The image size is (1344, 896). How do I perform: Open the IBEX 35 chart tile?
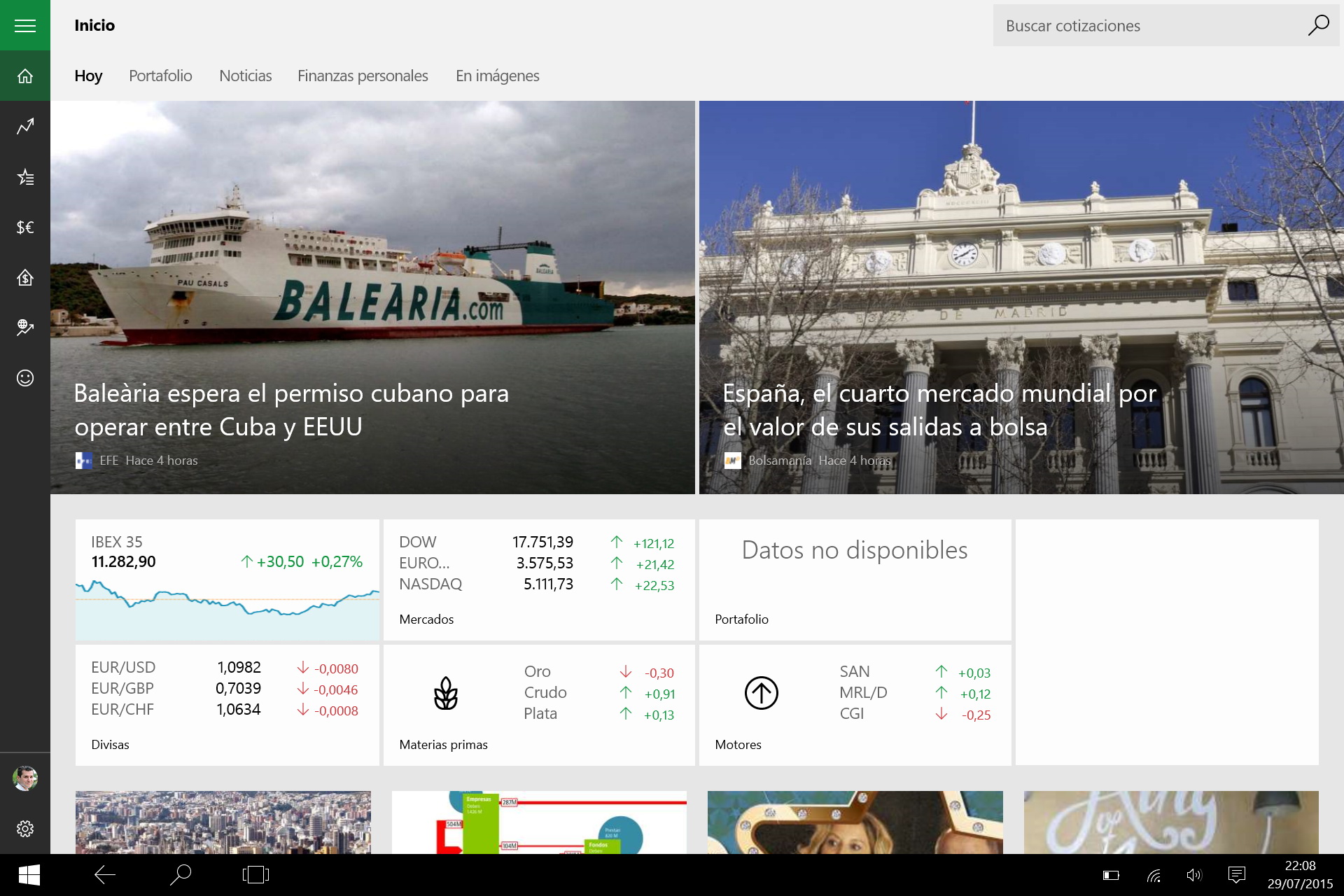click(227, 580)
